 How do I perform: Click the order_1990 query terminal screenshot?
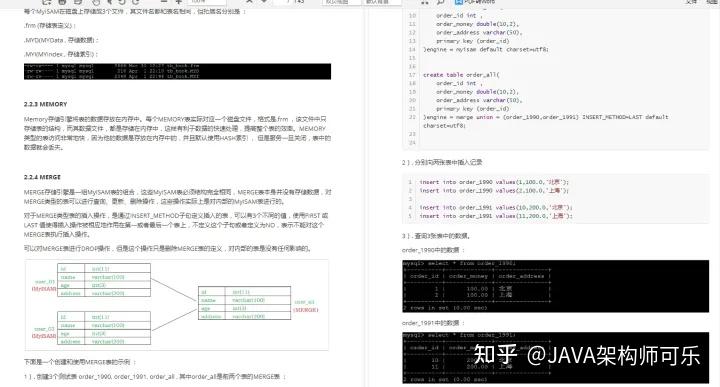(555, 286)
